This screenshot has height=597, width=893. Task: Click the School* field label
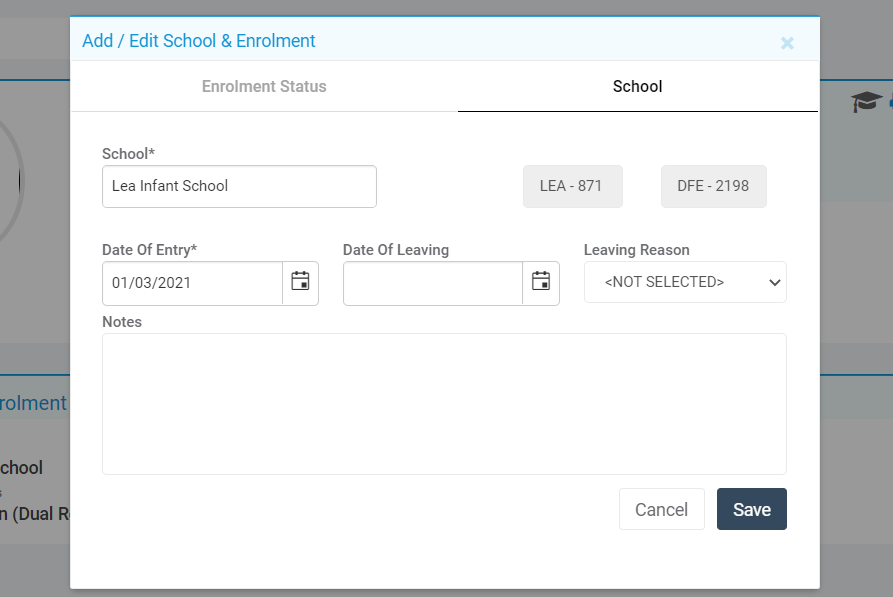pos(129,154)
